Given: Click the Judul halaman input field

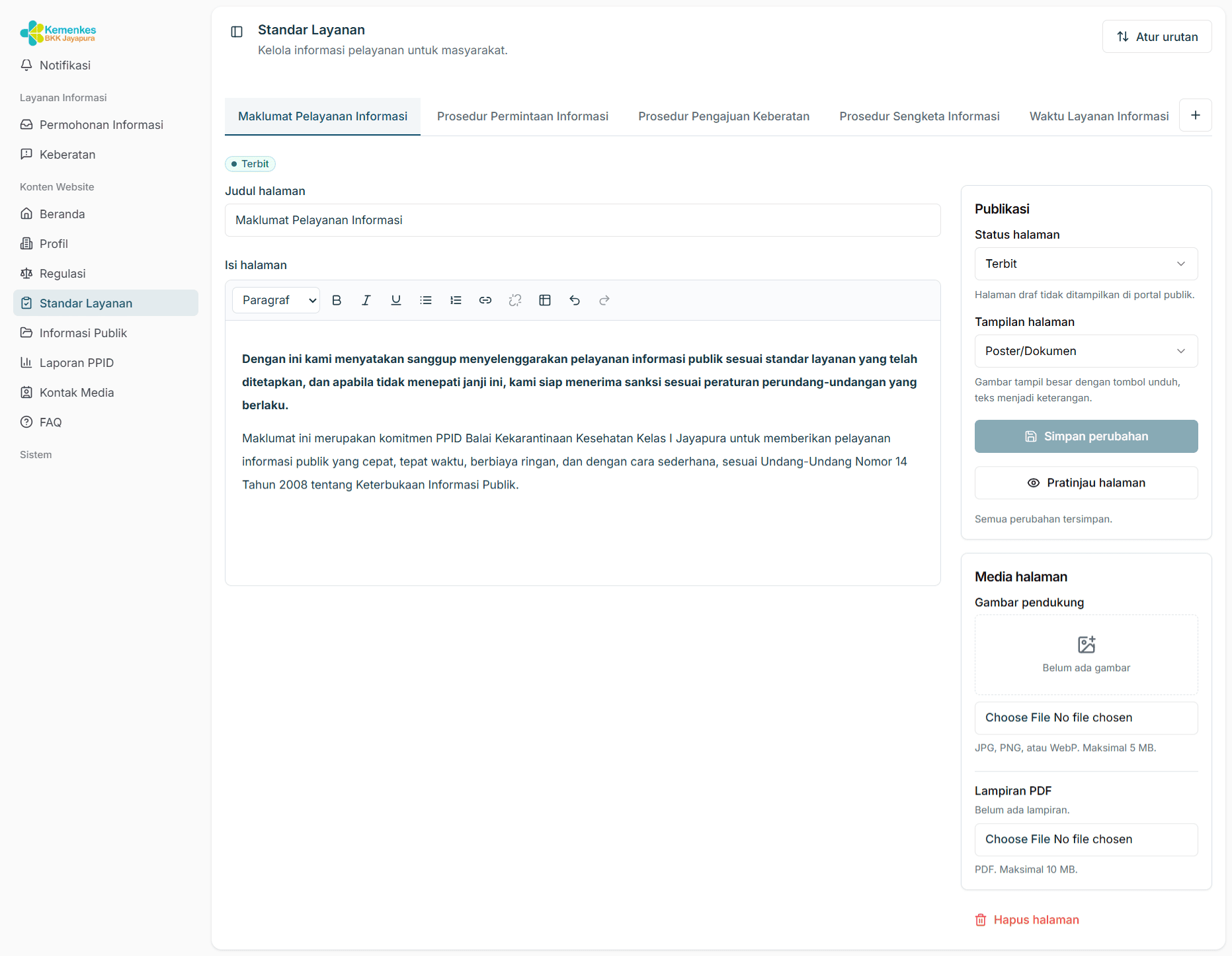Looking at the screenshot, I should coord(583,220).
